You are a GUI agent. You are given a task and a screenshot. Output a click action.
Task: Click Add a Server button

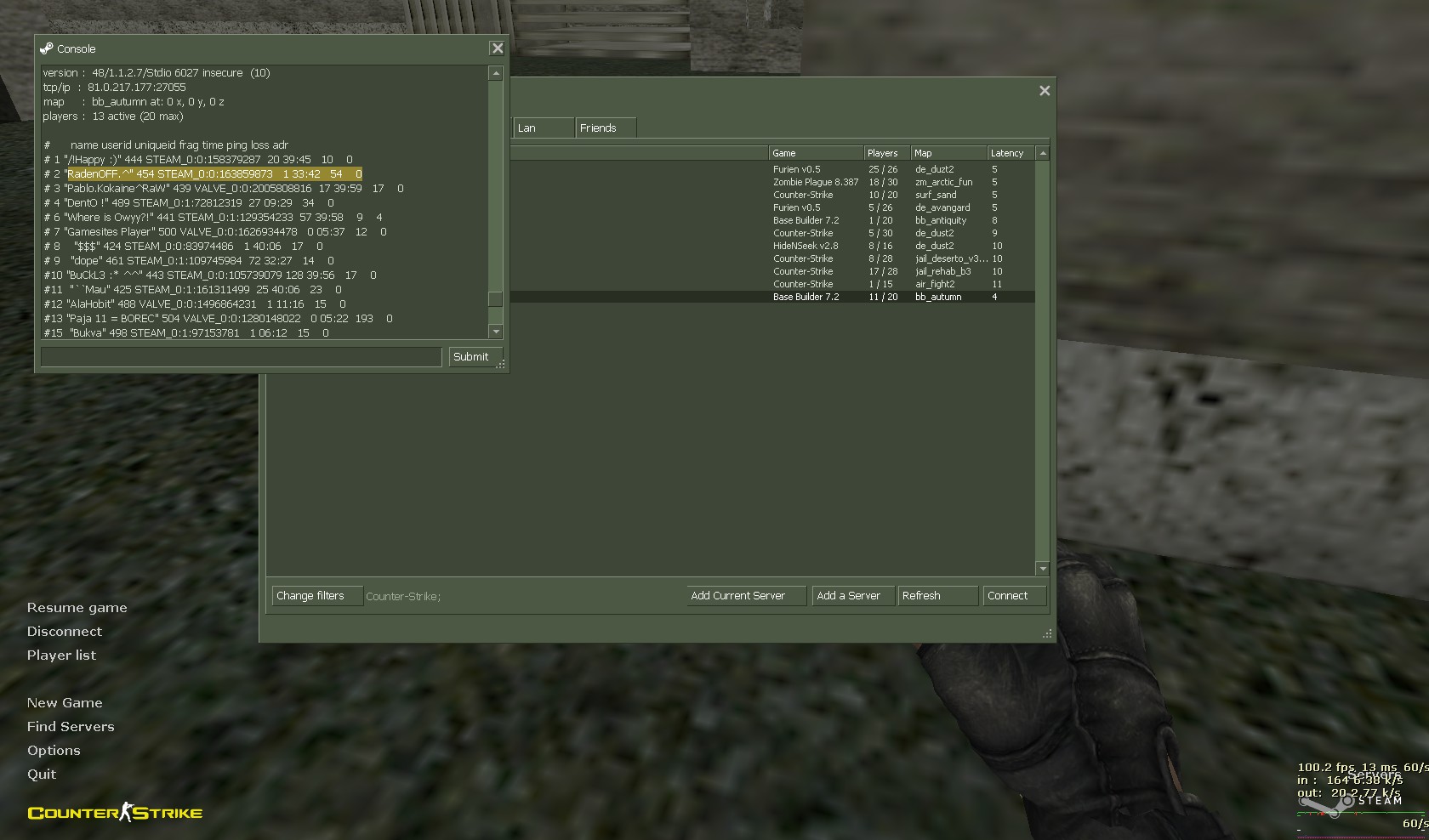point(853,596)
